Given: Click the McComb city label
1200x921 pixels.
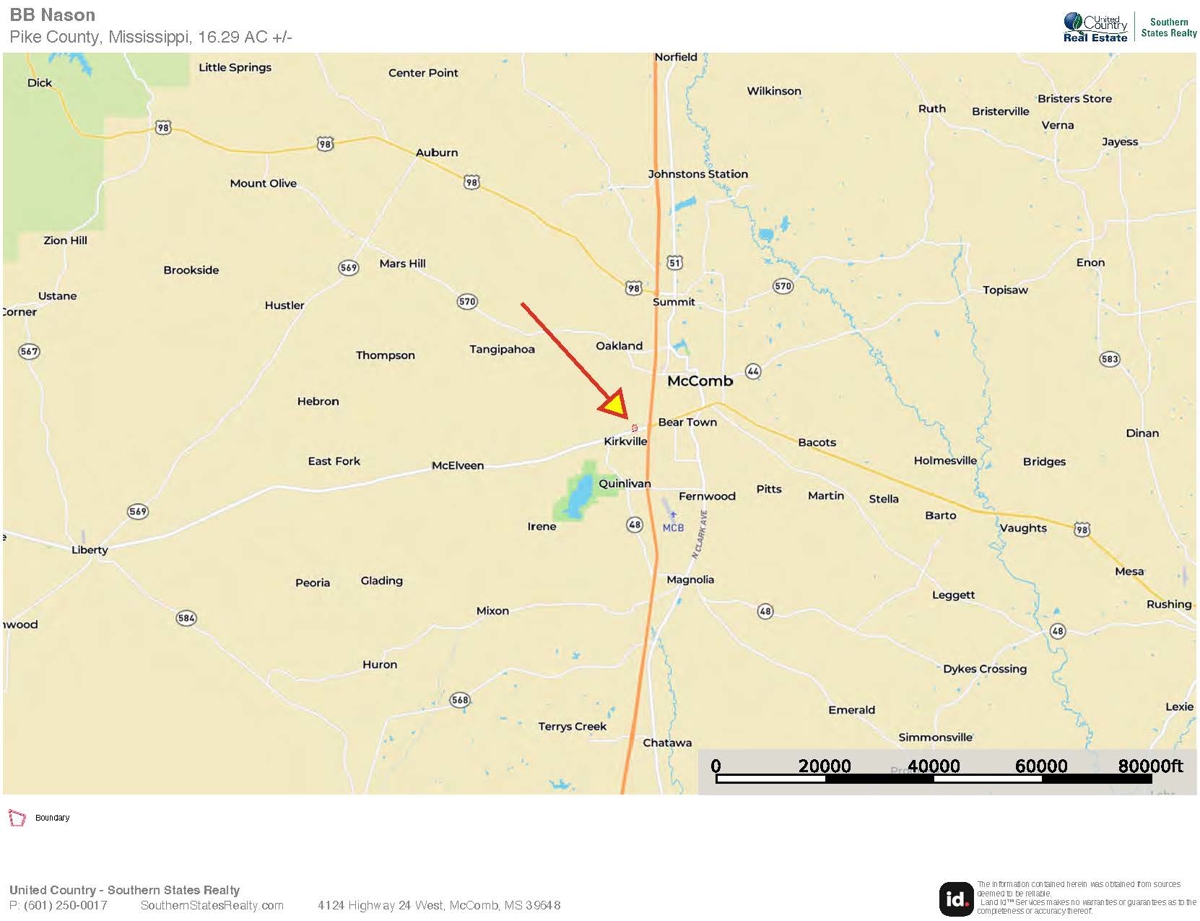Looking at the screenshot, I should tap(700, 381).
